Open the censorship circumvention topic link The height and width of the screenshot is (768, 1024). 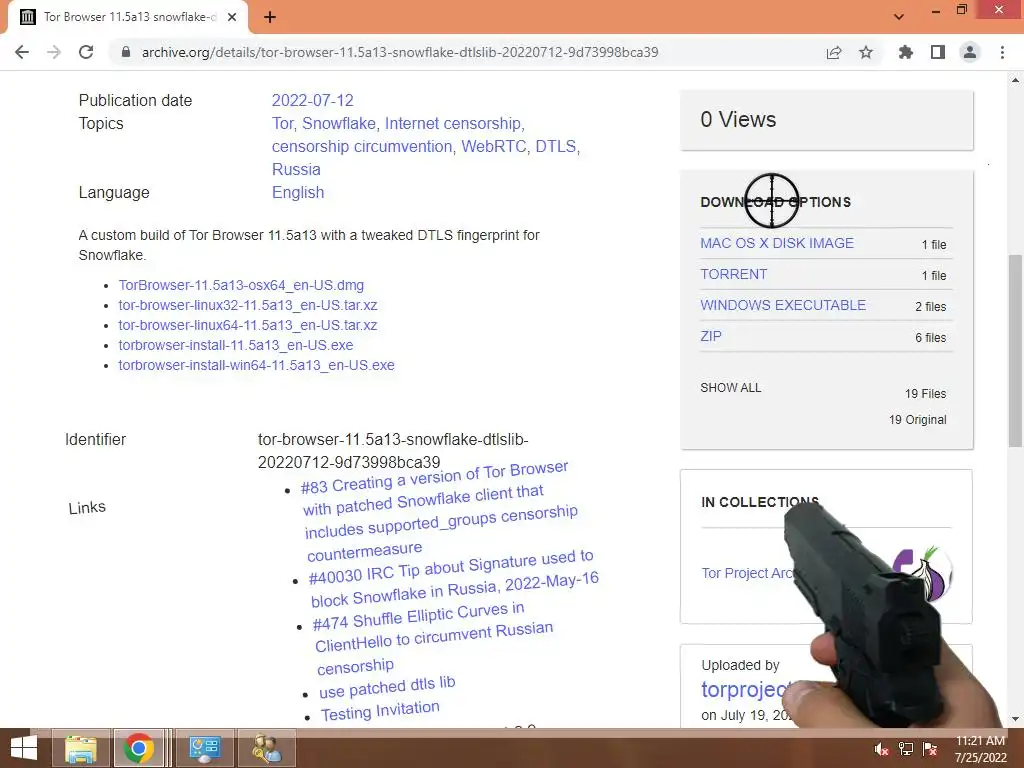pyautogui.click(x=362, y=146)
